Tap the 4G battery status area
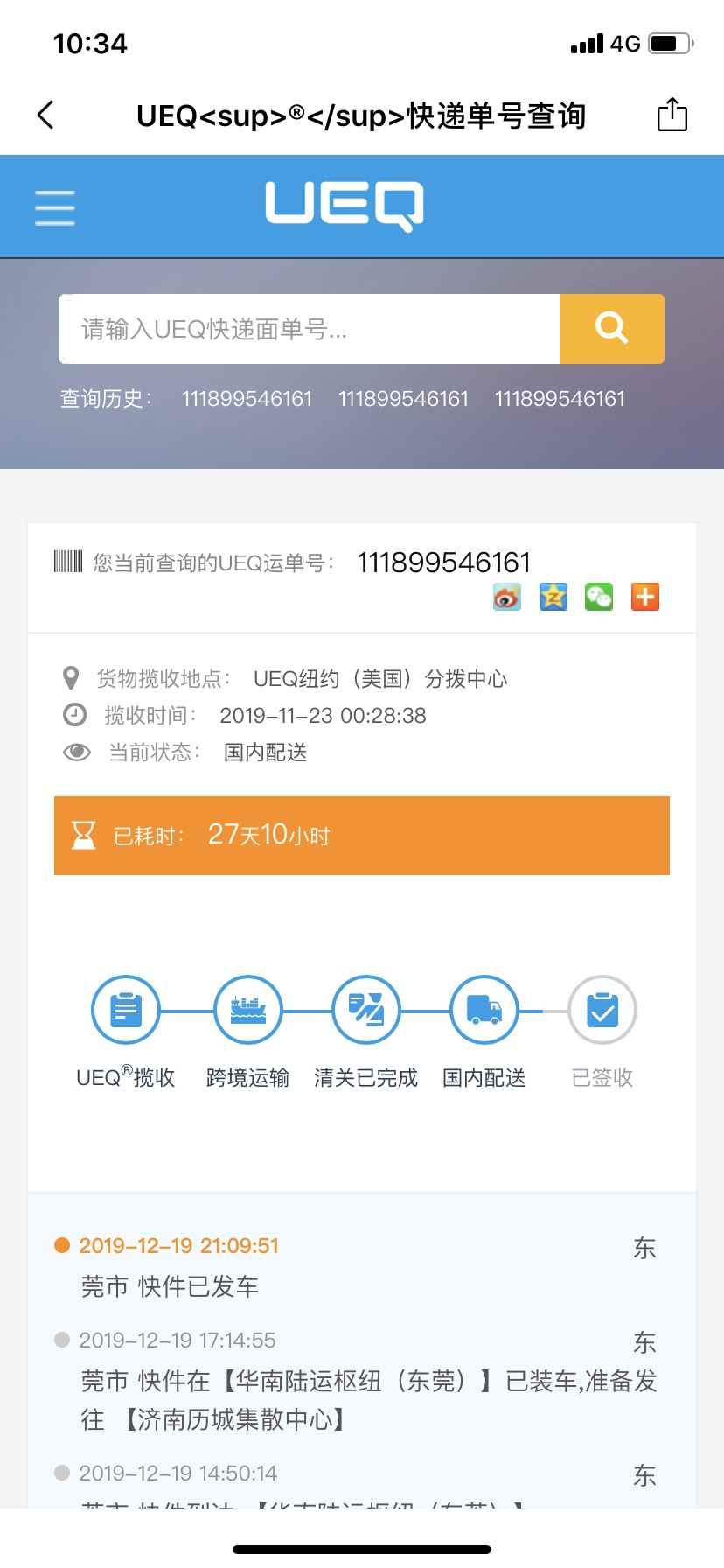Screen dimensions: 724x1568 tap(631, 43)
